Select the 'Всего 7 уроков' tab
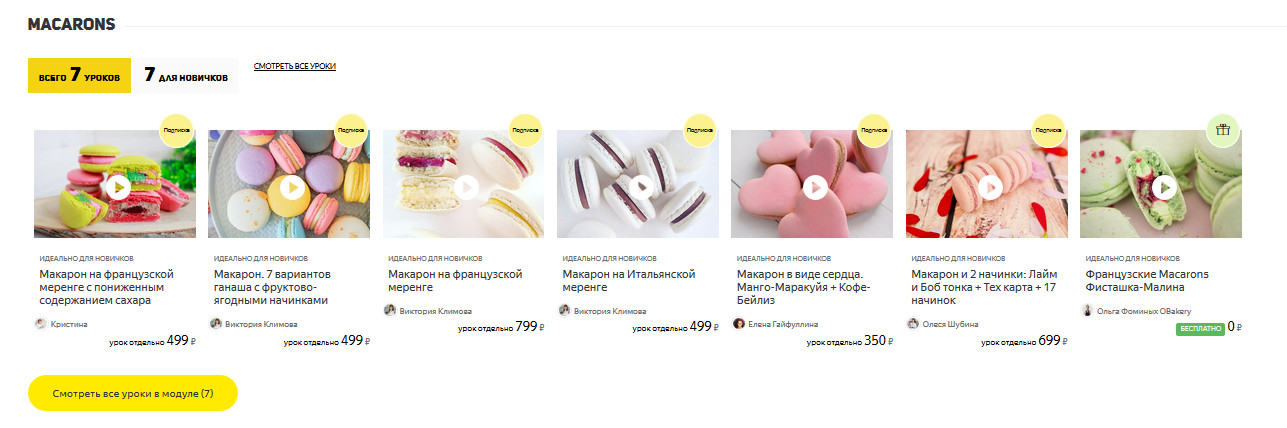This screenshot has width=1287, height=428. tap(79, 75)
